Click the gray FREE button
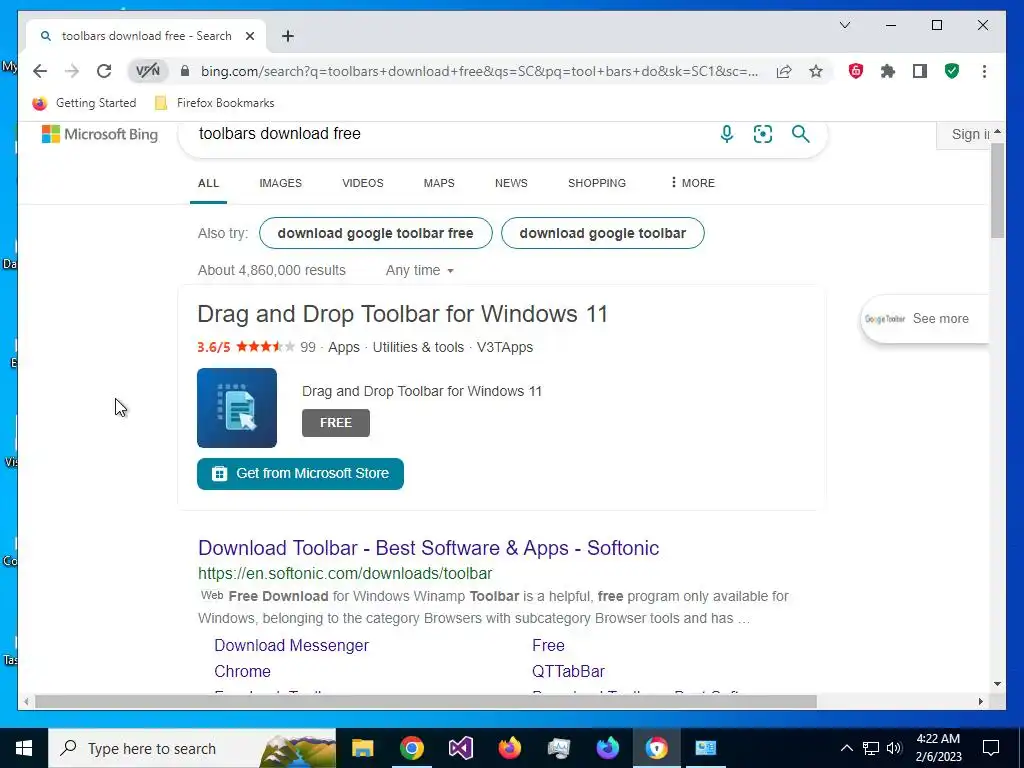 point(336,423)
